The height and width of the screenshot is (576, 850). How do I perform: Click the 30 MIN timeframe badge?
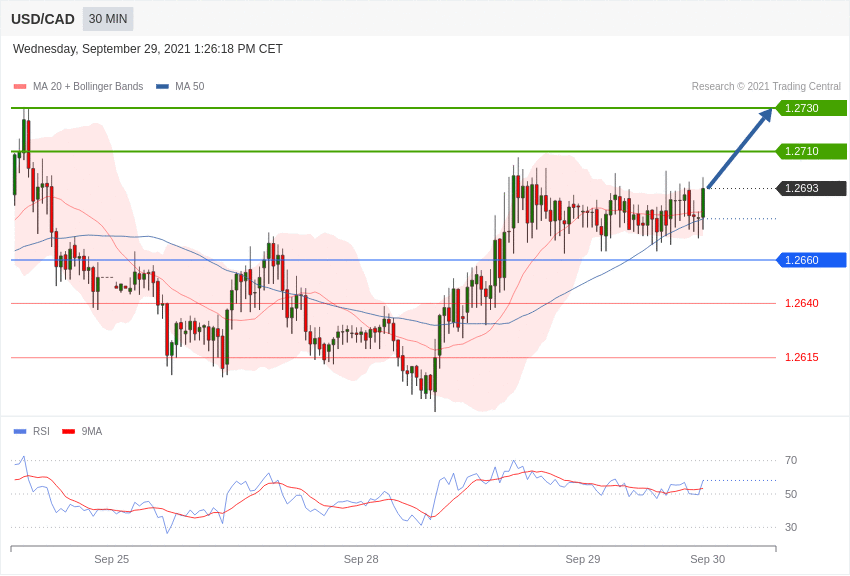click(x=108, y=19)
